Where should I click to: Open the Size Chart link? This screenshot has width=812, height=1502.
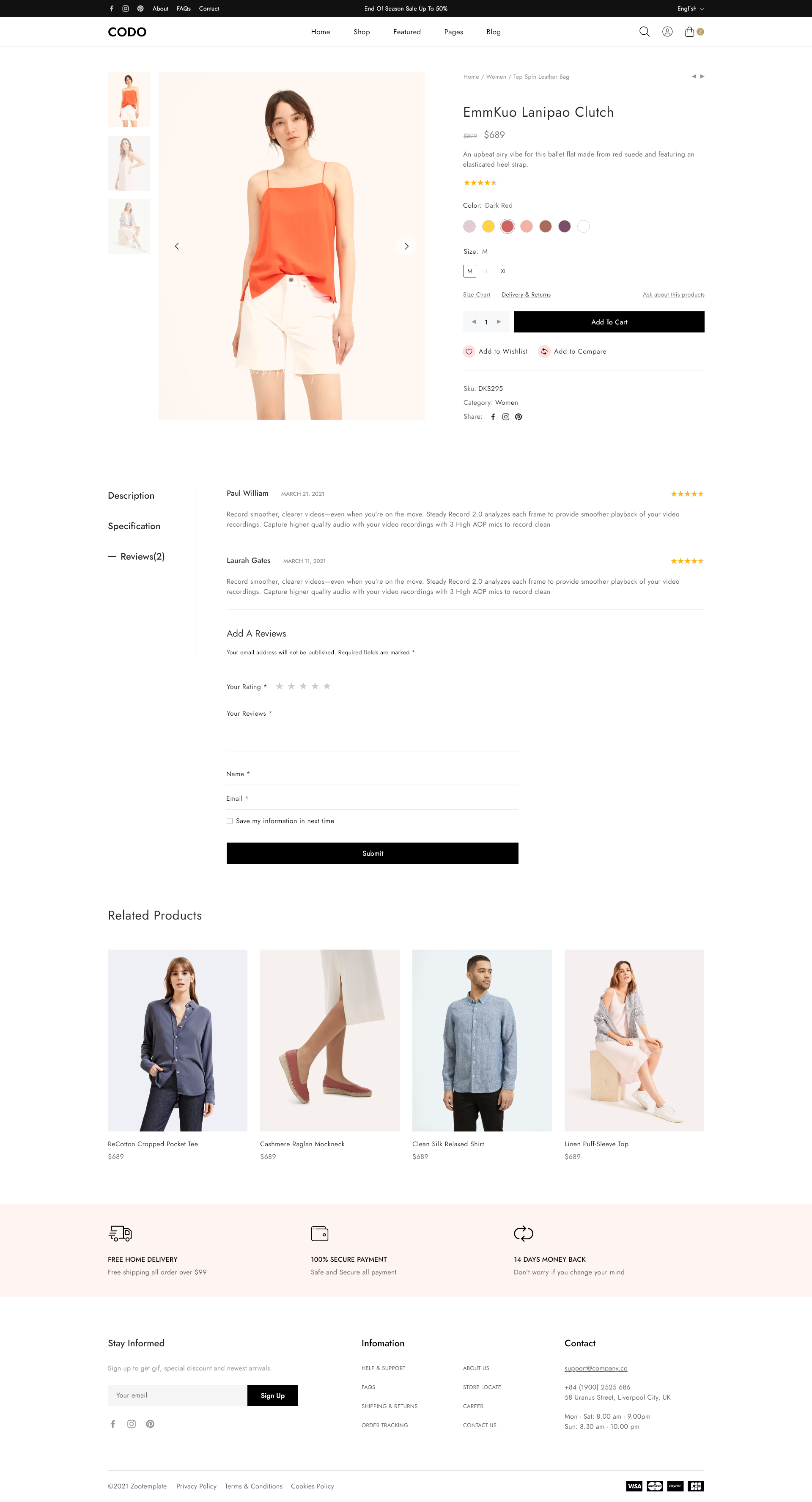tap(476, 294)
